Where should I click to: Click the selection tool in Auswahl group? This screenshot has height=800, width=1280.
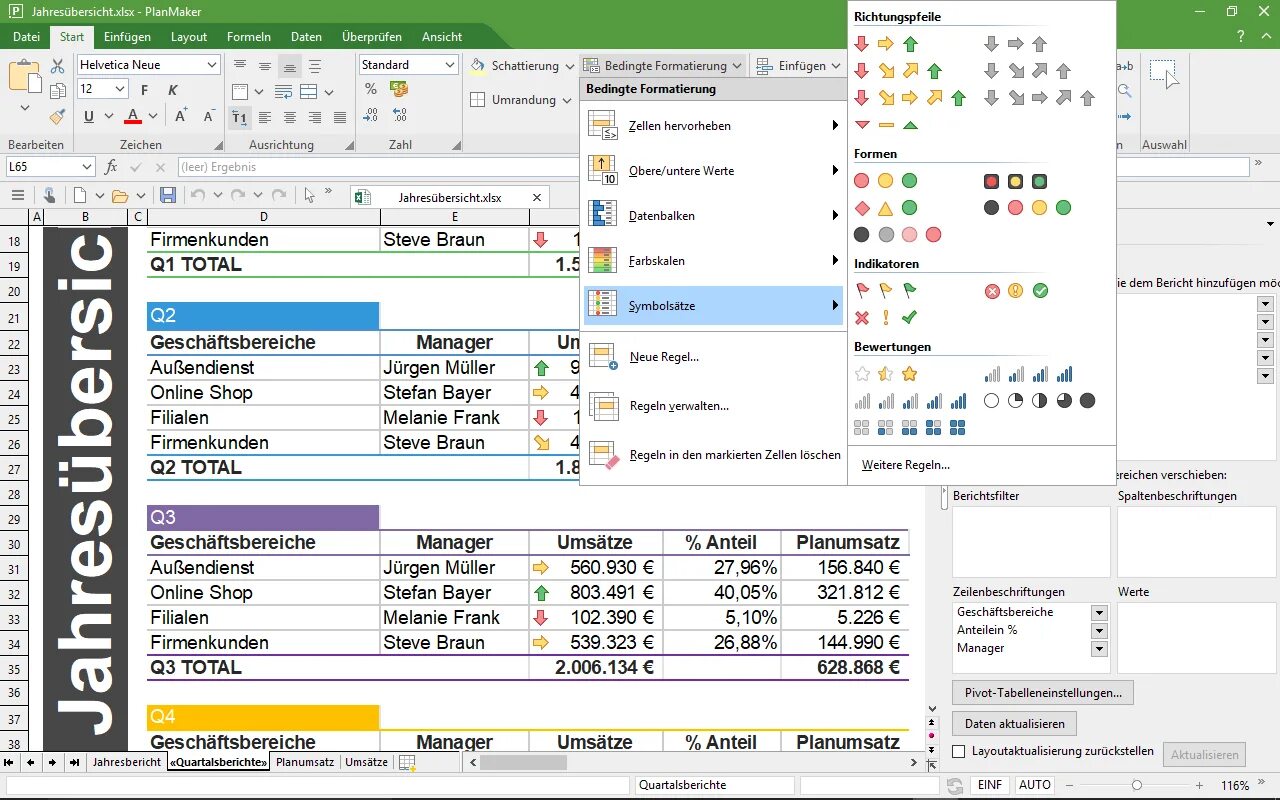1163,73
